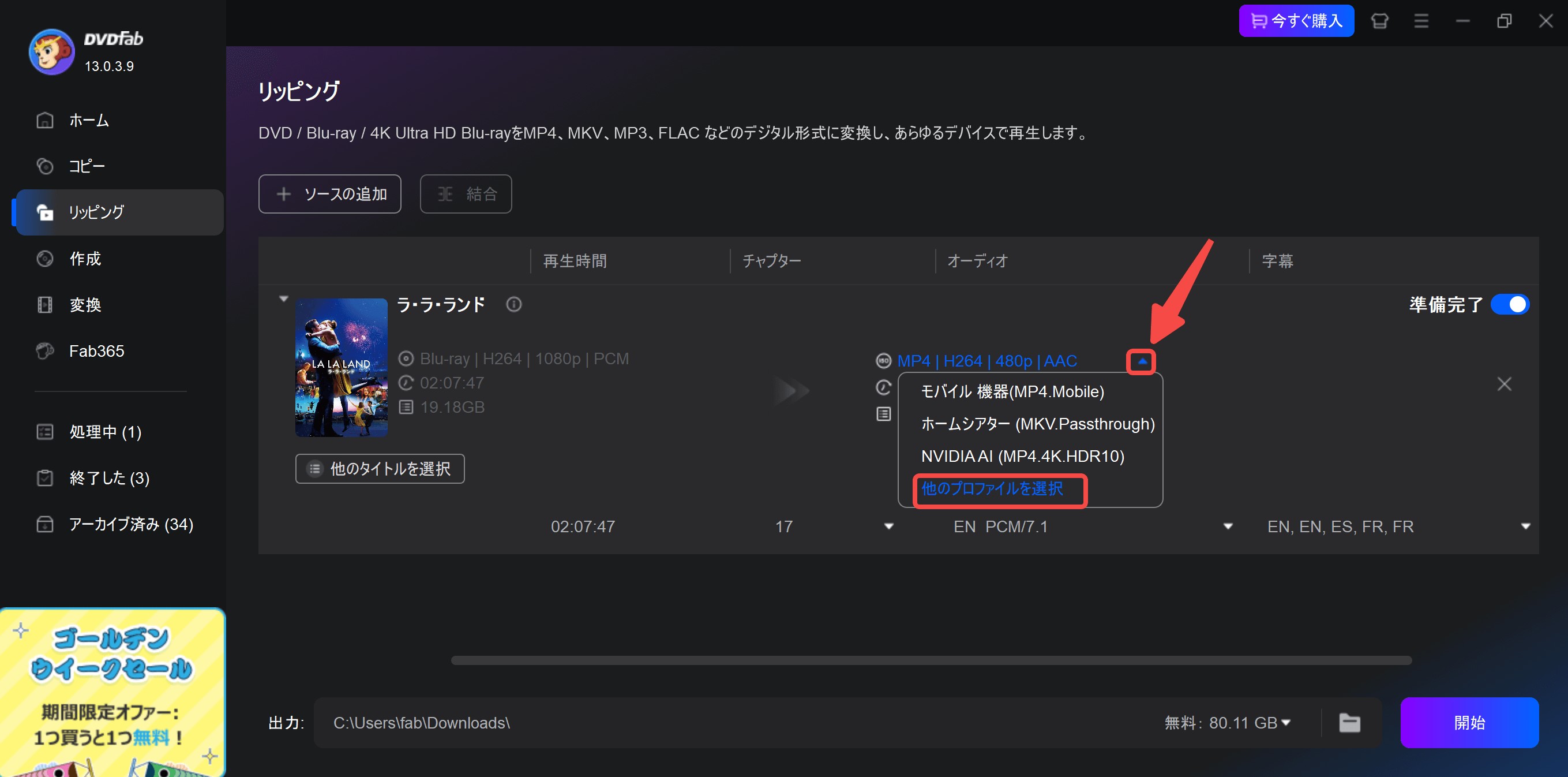Click the 再生時間 column header
The height and width of the screenshot is (777, 1568).
[575, 262]
